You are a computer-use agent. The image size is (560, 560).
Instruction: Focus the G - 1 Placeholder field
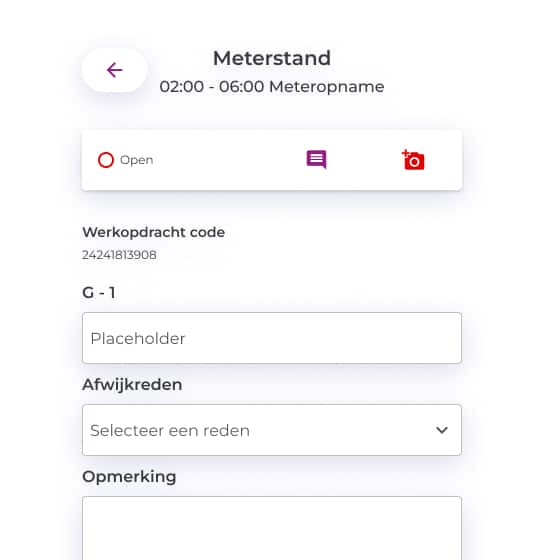(x=272, y=338)
